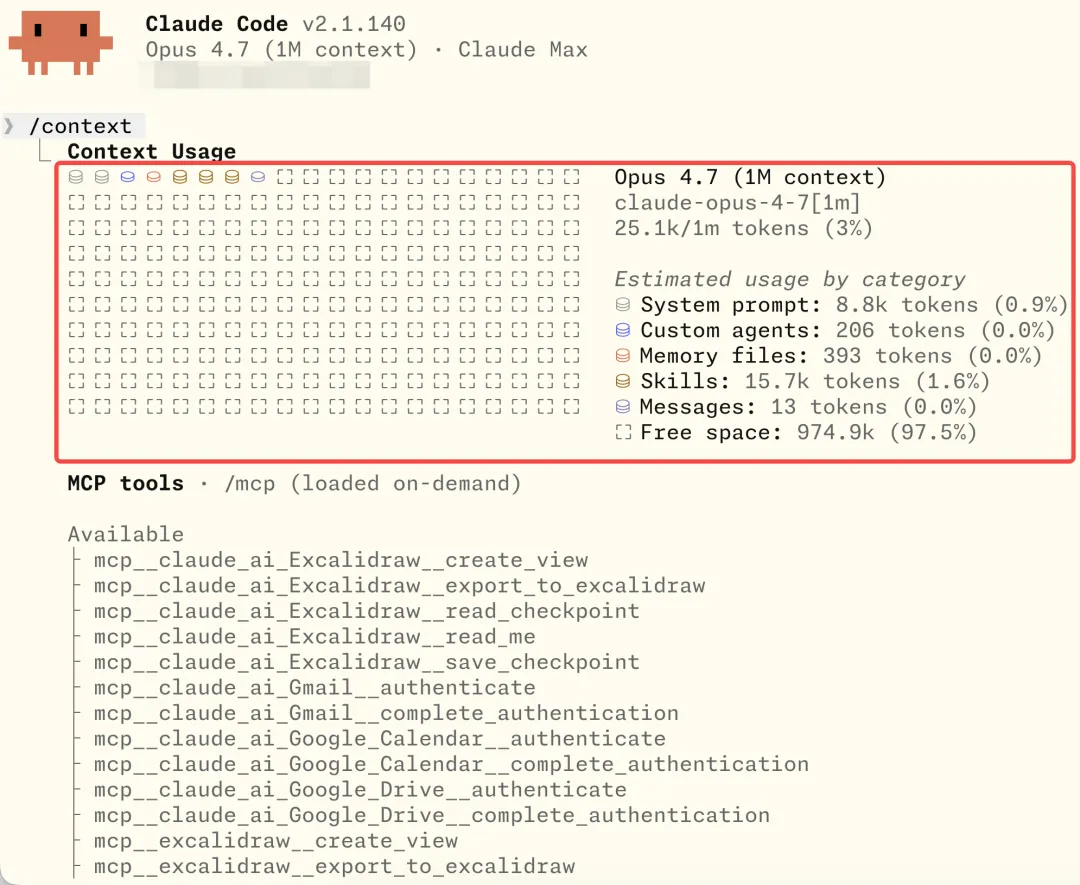Click the /context command text

(80, 126)
